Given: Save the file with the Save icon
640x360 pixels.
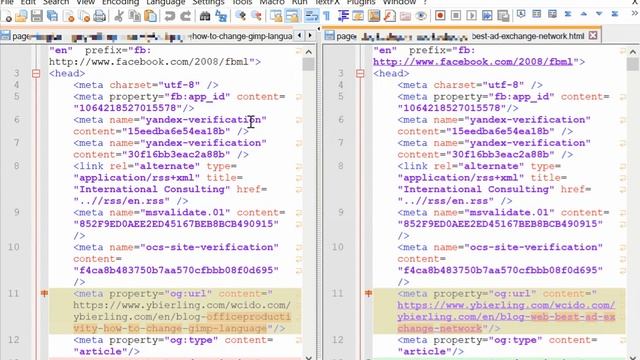Looking at the screenshot, I should pyautogui.click(x=37, y=16).
